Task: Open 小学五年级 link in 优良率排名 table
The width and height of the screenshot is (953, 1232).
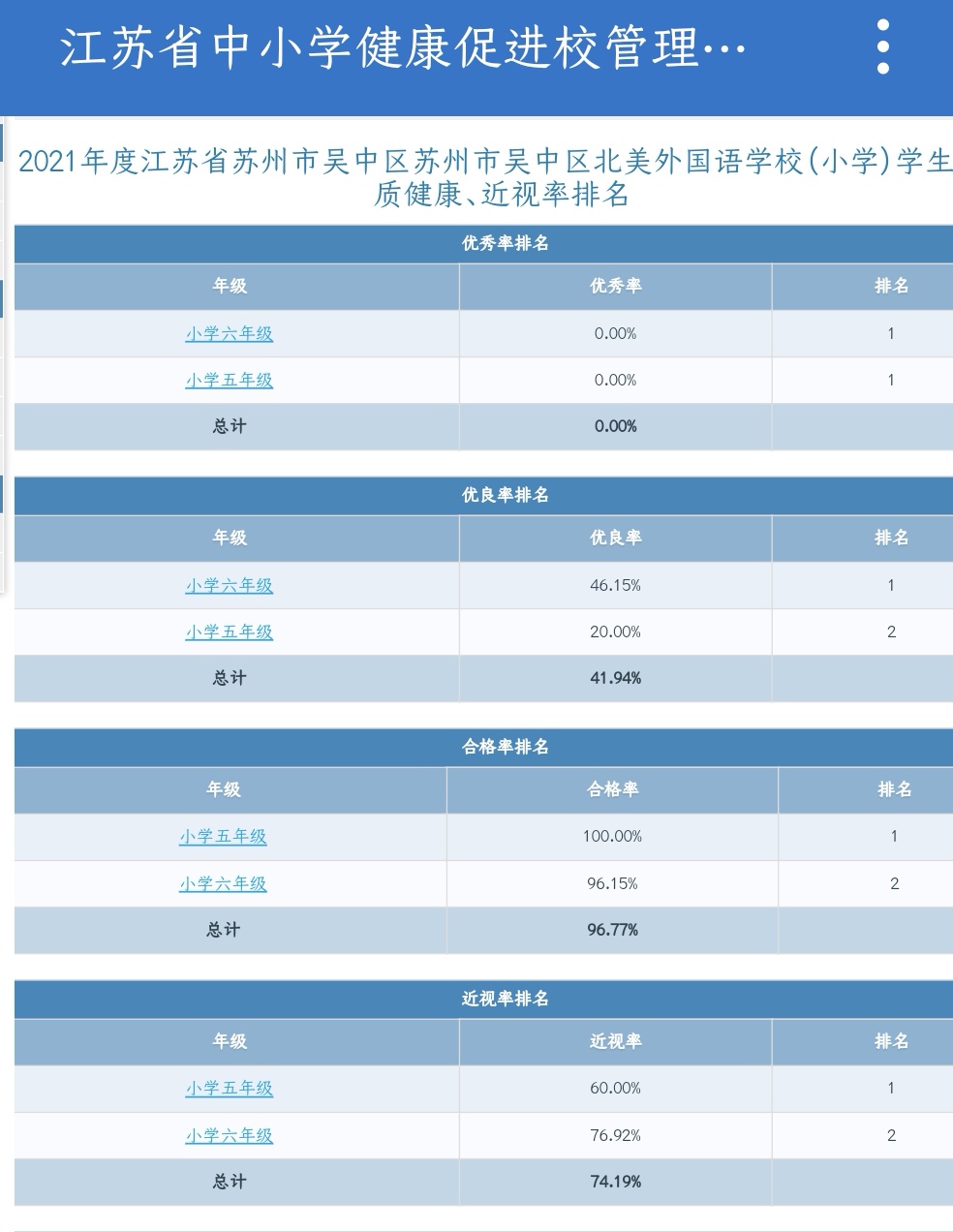Action: pos(230,631)
